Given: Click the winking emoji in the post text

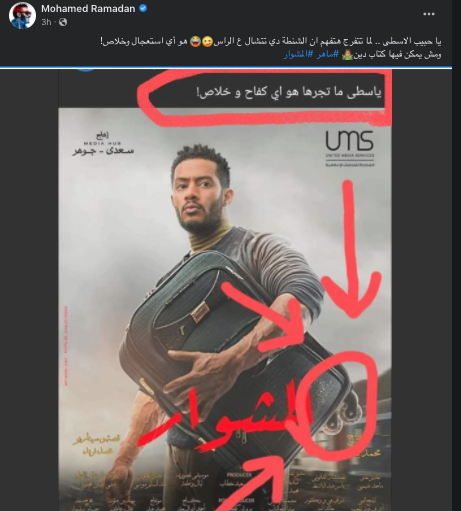Looking at the screenshot, I should 207,42.
